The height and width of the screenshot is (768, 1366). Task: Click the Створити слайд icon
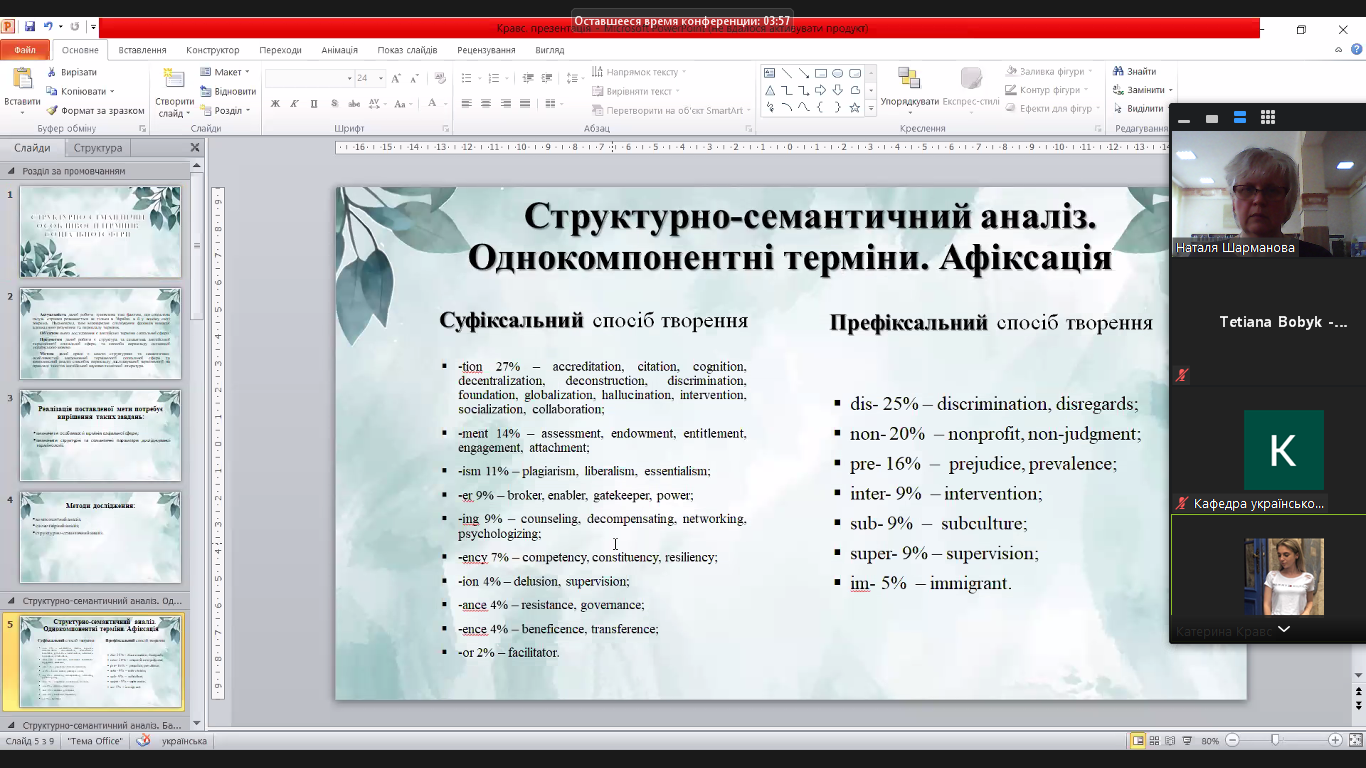click(174, 79)
